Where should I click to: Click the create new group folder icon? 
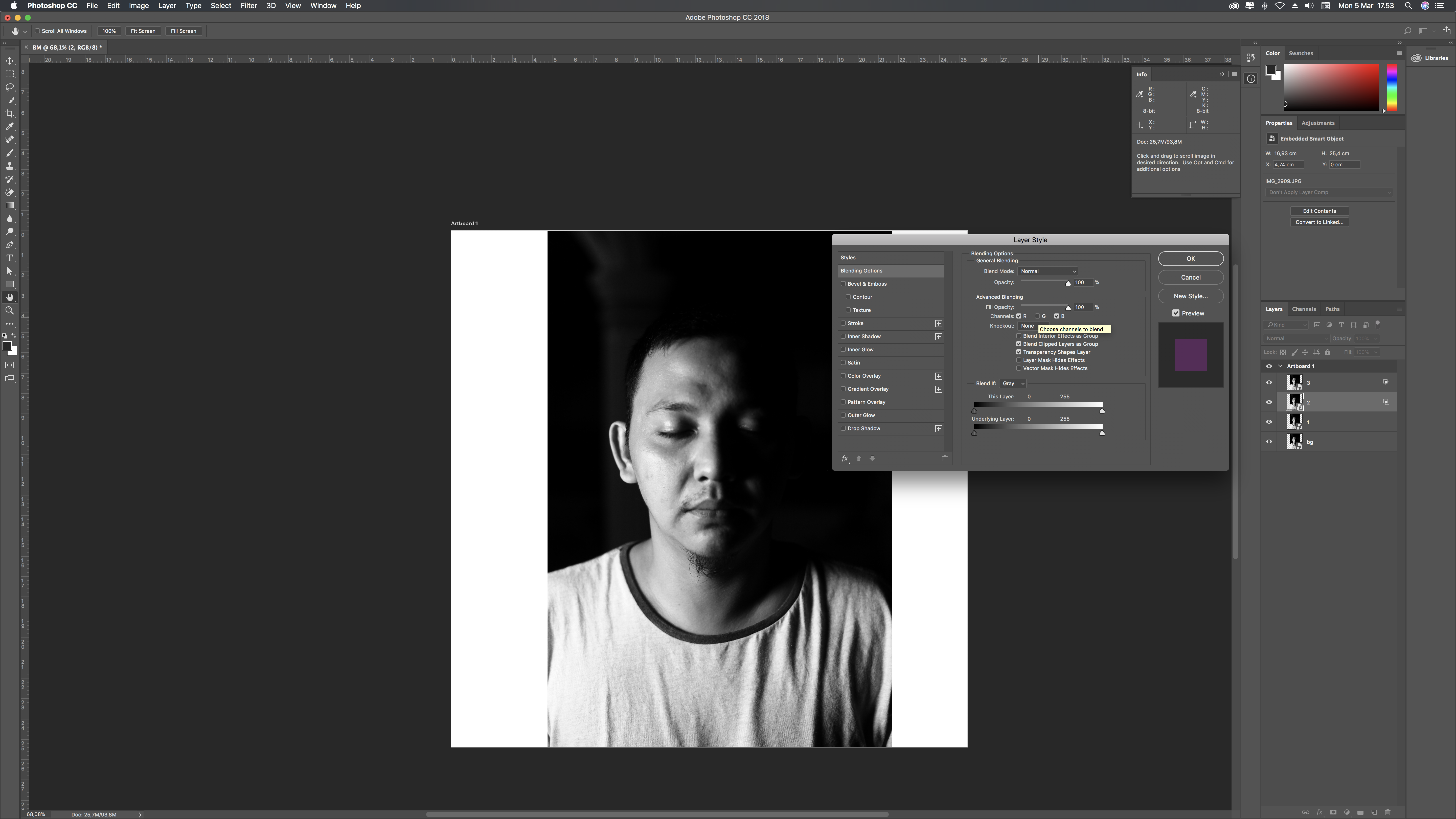coord(1360,812)
